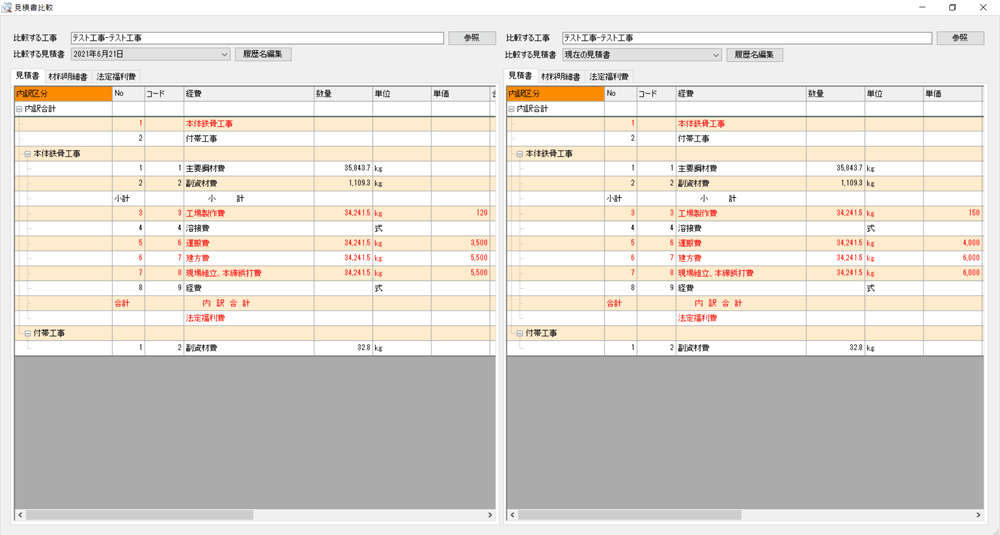1000x535 pixels.
Task: Click left panel 比較する工事 text field
Action: pos(256,38)
